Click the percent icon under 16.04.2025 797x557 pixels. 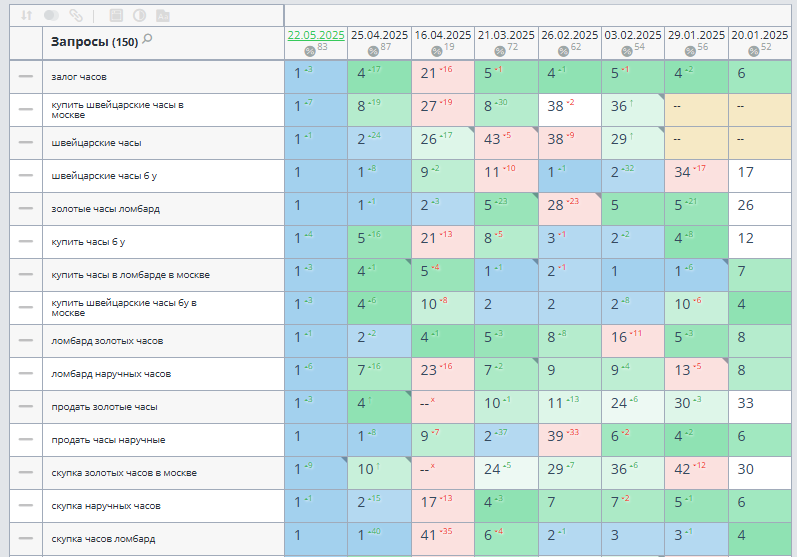click(437, 51)
